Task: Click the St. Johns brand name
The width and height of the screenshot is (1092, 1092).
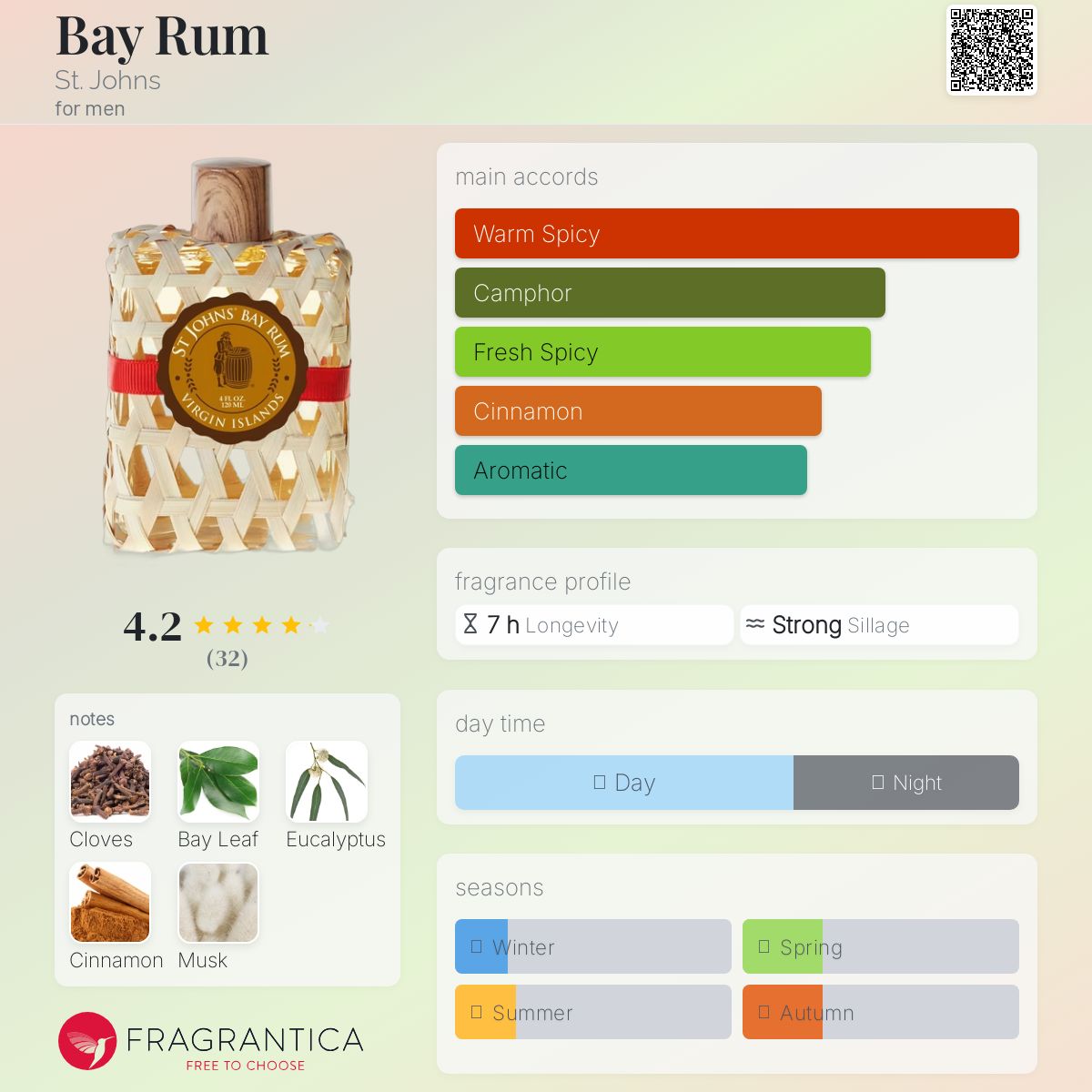Action: point(107,80)
